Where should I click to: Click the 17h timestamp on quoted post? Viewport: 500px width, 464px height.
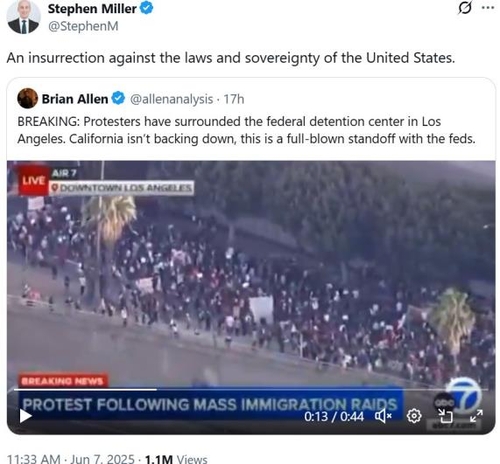point(234,99)
